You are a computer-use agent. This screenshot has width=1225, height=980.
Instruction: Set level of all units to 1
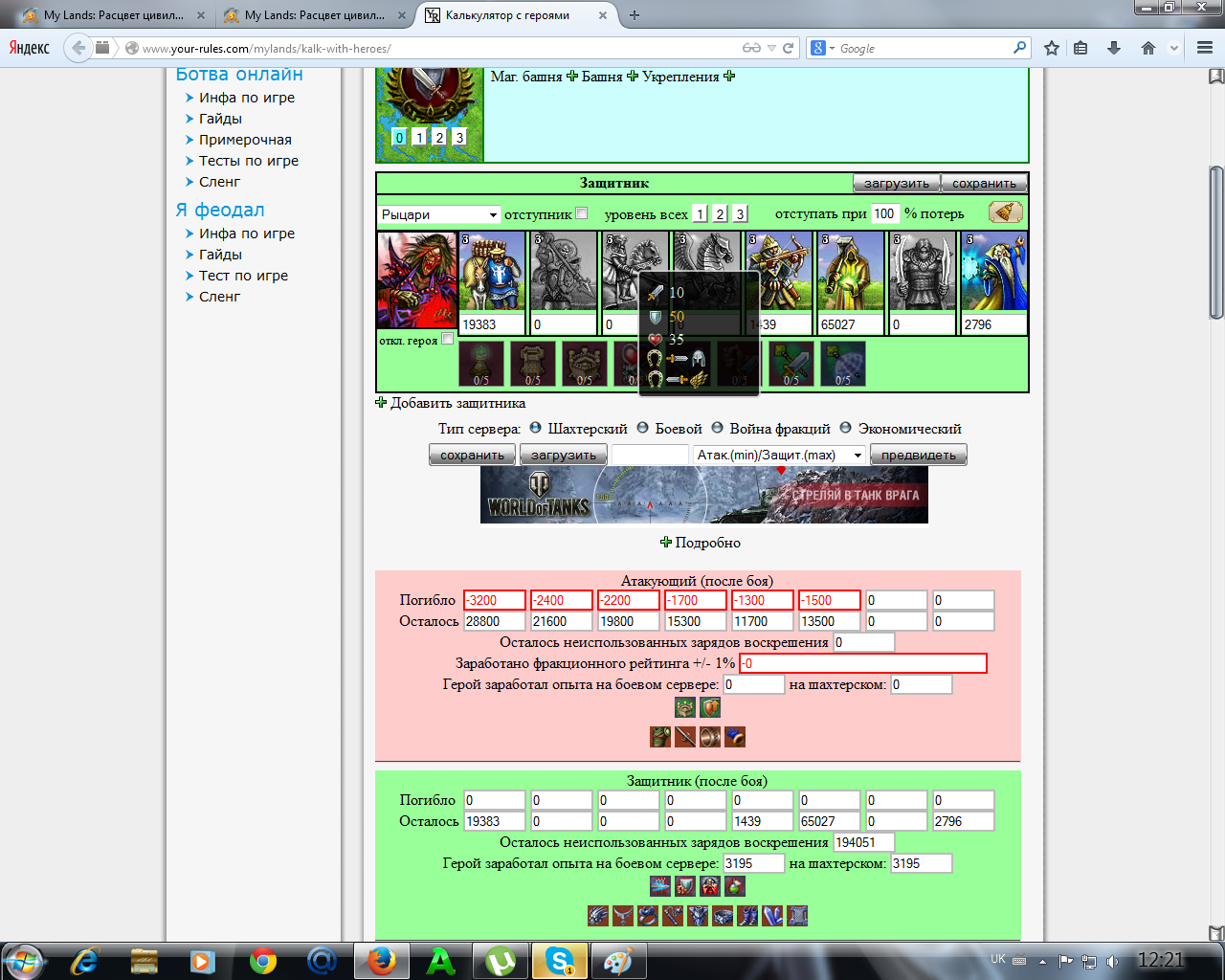[x=701, y=214]
